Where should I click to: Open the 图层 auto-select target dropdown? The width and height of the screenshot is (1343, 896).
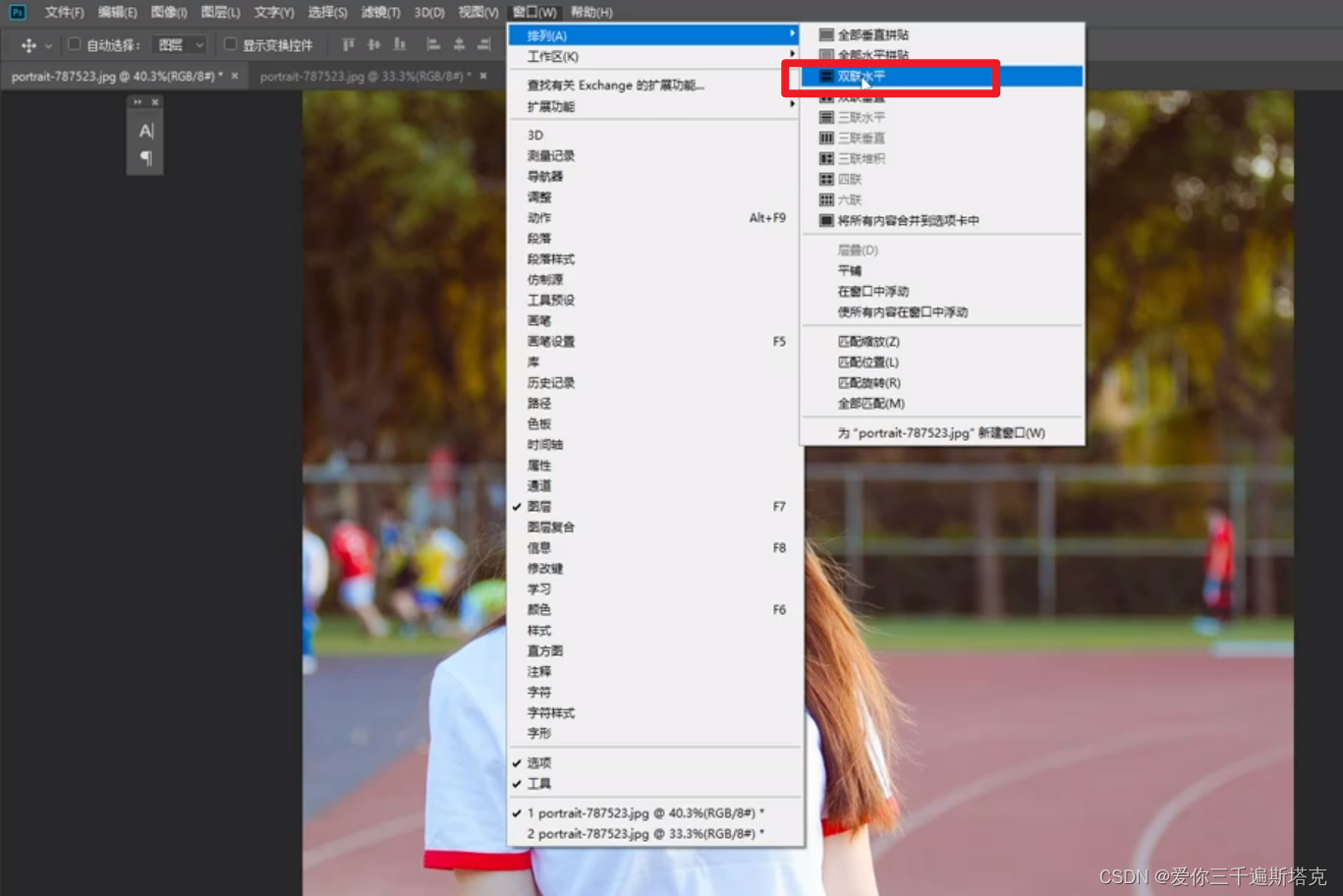click(x=181, y=45)
